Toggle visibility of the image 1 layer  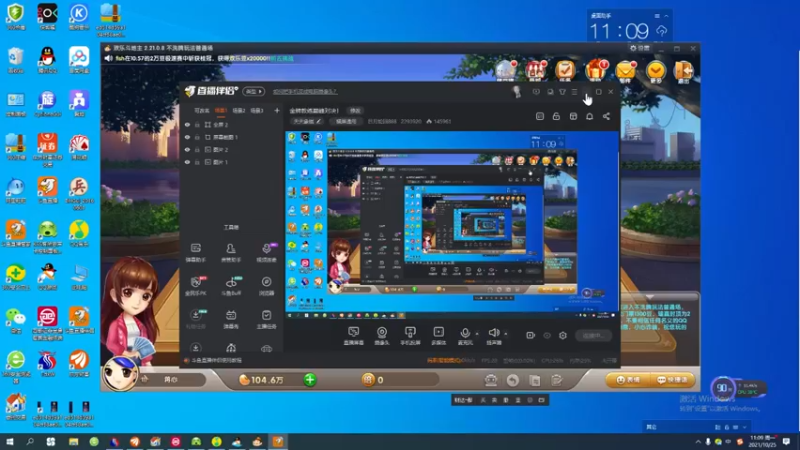[x=187, y=162]
